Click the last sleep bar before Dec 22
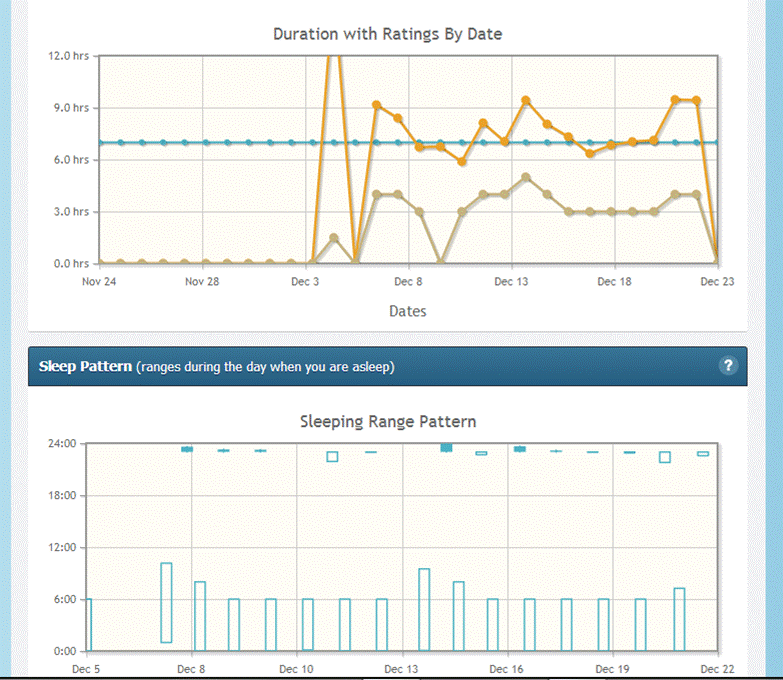Viewport: 783px width, 680px height. coord(679,619)
